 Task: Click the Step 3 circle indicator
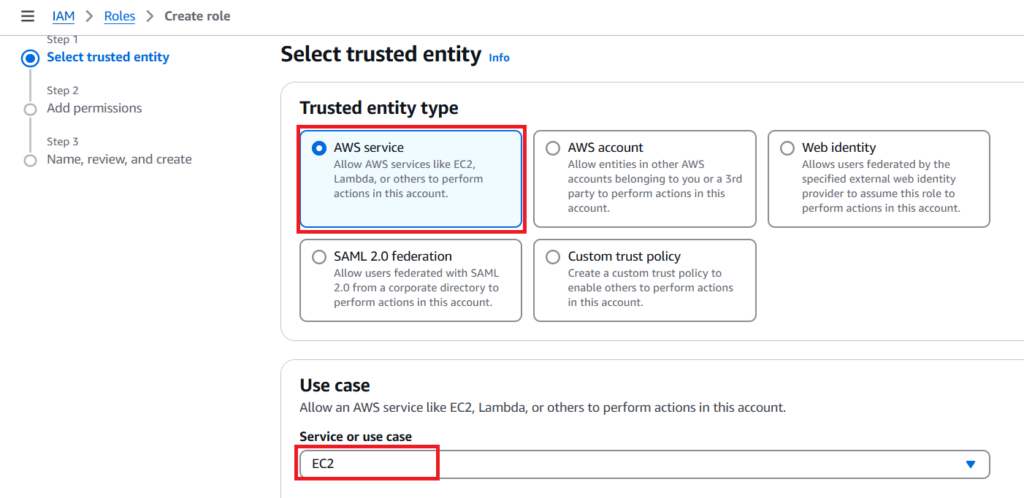coord(30,160)
